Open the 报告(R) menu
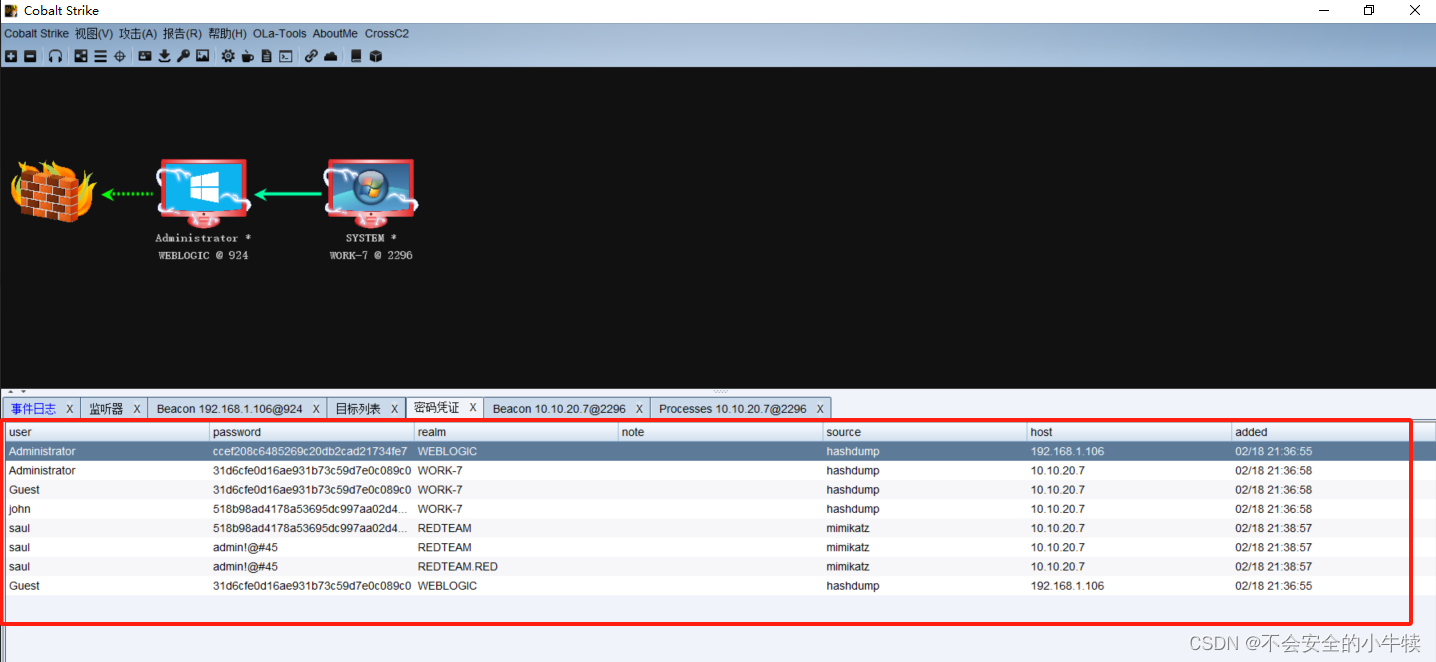 click(182, 33)
